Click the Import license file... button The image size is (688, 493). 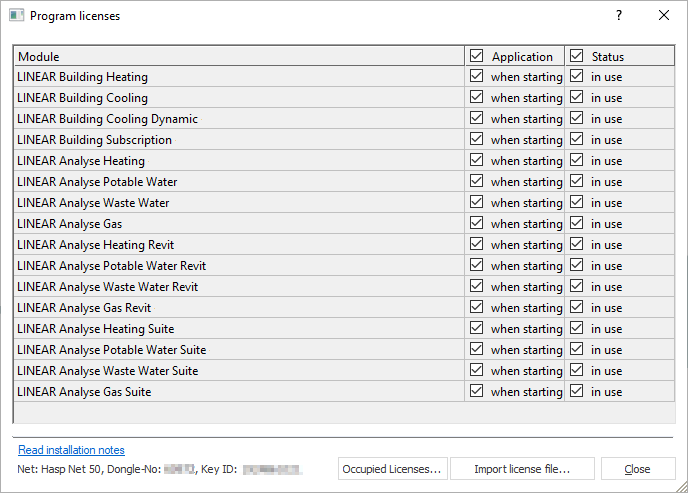point(522,469)
